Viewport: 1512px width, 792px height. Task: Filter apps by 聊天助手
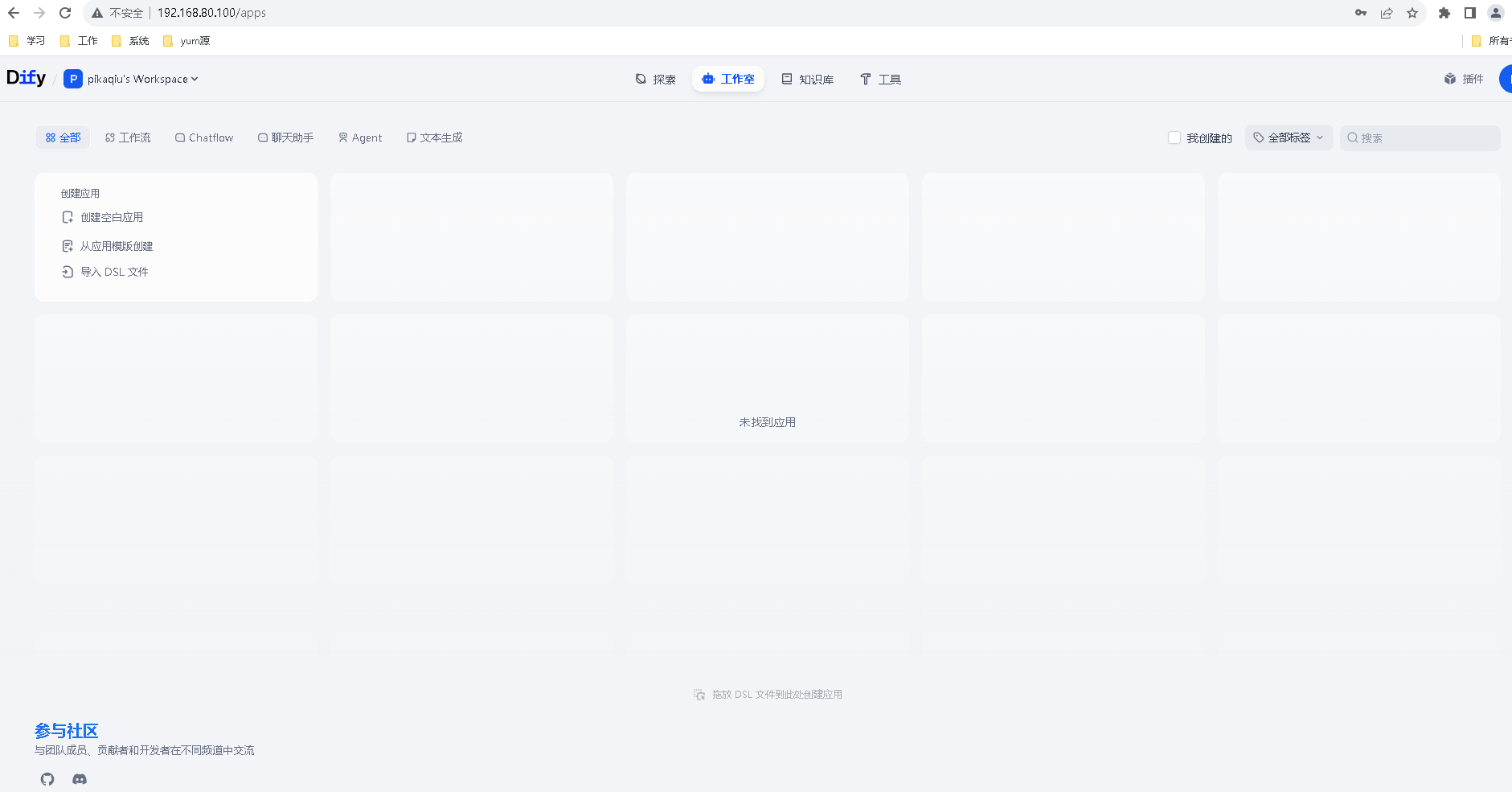point(285,137)
